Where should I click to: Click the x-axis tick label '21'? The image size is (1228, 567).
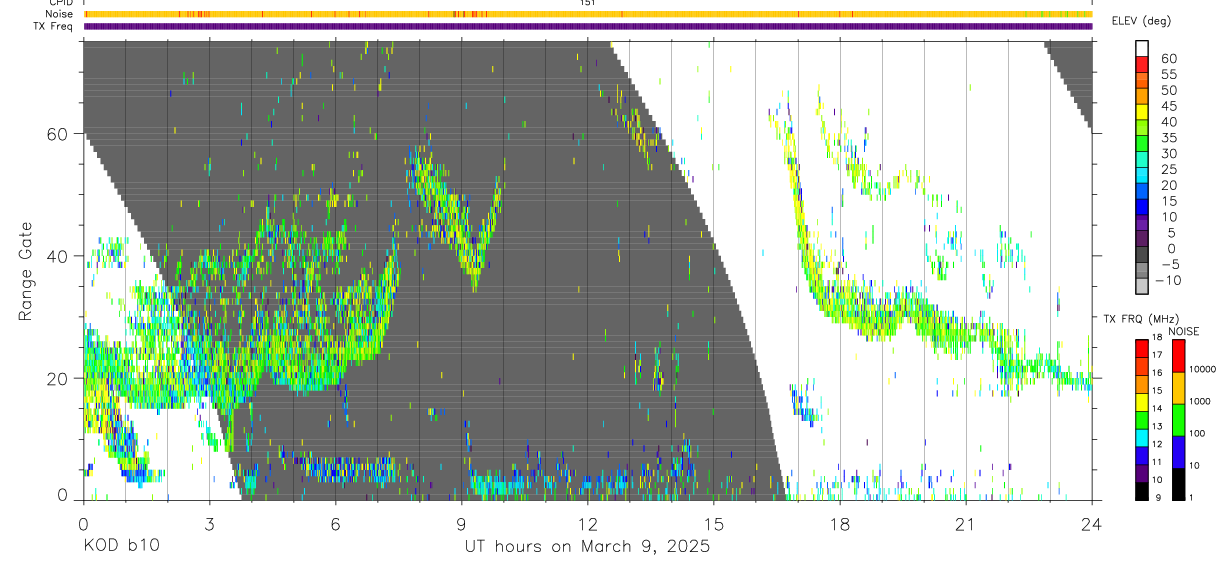tap(966, 524)
